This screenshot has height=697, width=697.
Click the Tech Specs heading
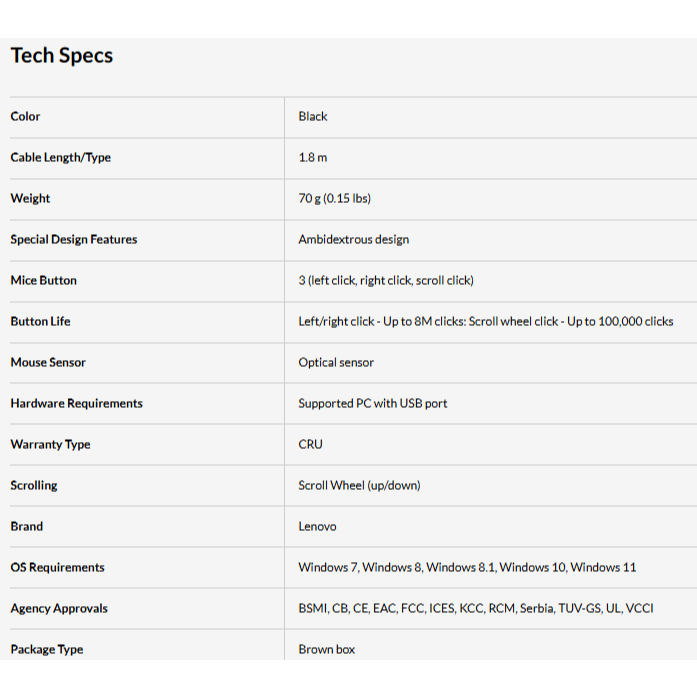click(62, 56)
